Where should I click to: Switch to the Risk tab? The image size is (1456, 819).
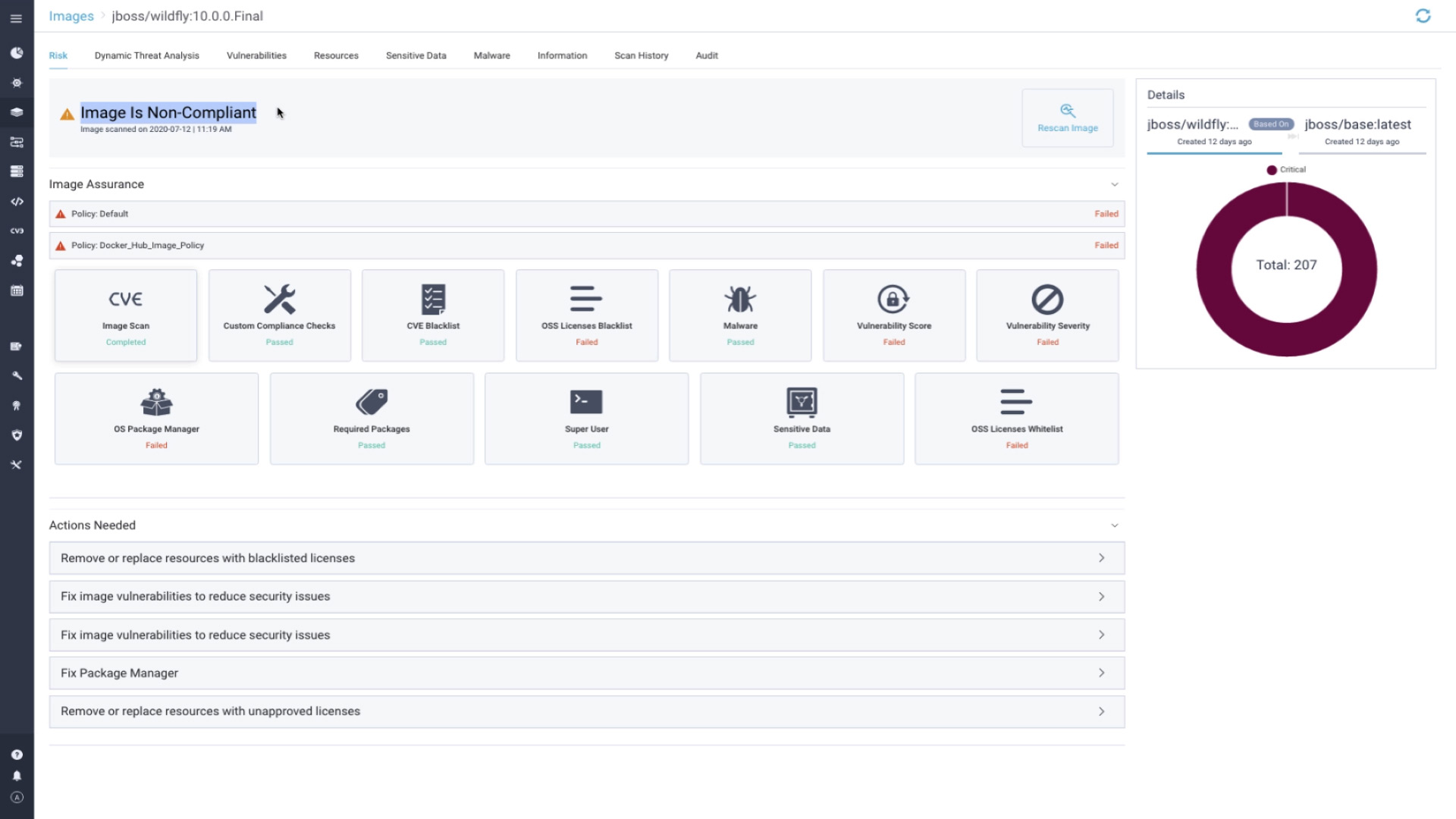coord(58,55)
